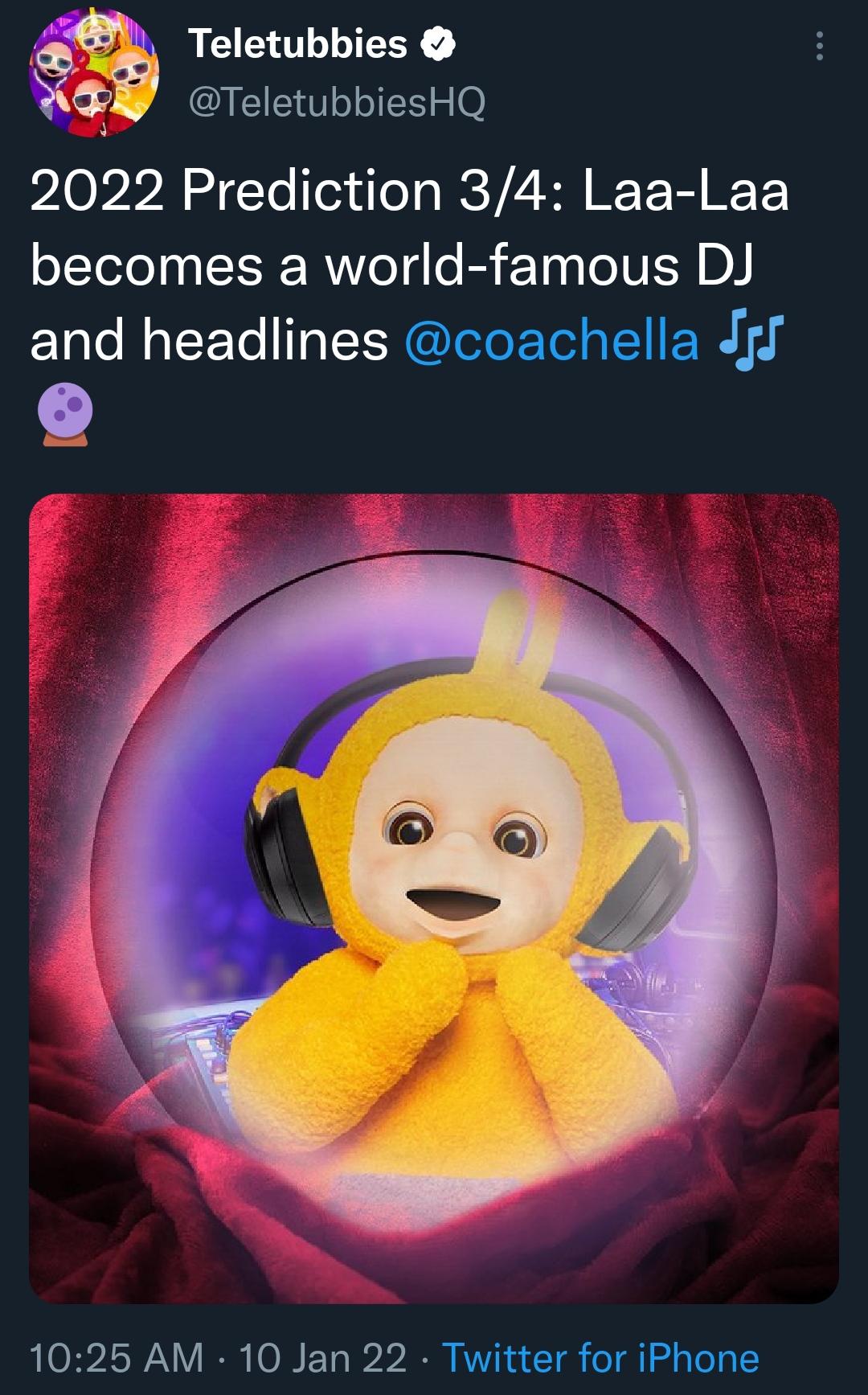Viewport: 868px width, 1395px height.
Task: Click the Teletubbies profile avatar
Action: pyautogui.click(x=94, y=74)
